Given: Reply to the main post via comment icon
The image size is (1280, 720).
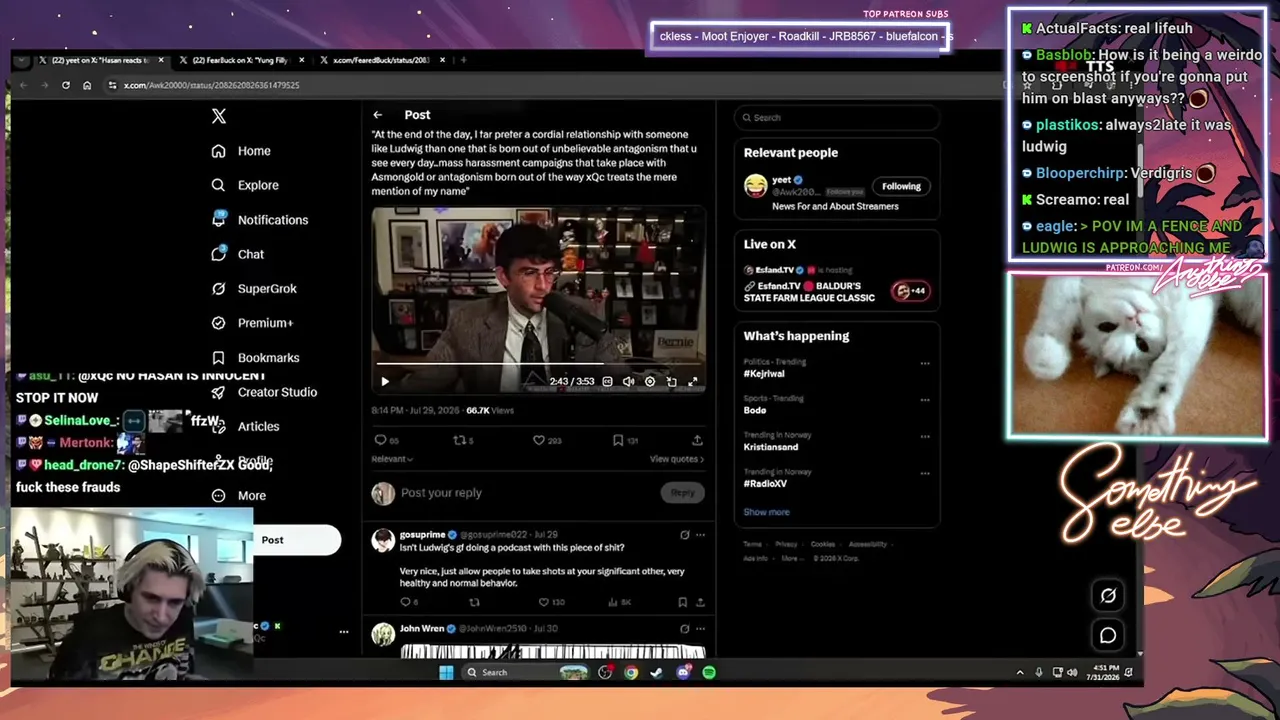Looking at the screenshot, I should tap(380, 440).
